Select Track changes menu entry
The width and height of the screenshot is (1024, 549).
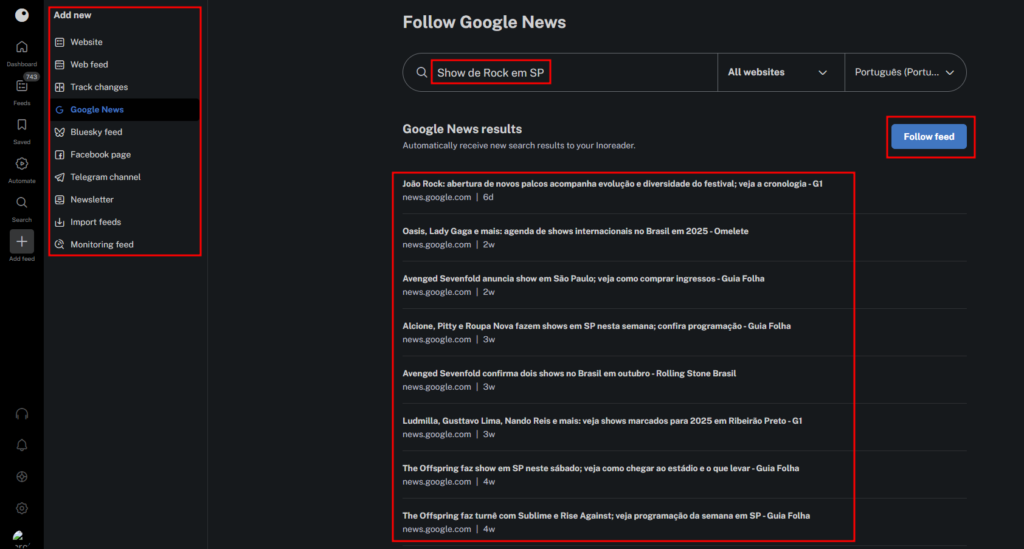125,87
